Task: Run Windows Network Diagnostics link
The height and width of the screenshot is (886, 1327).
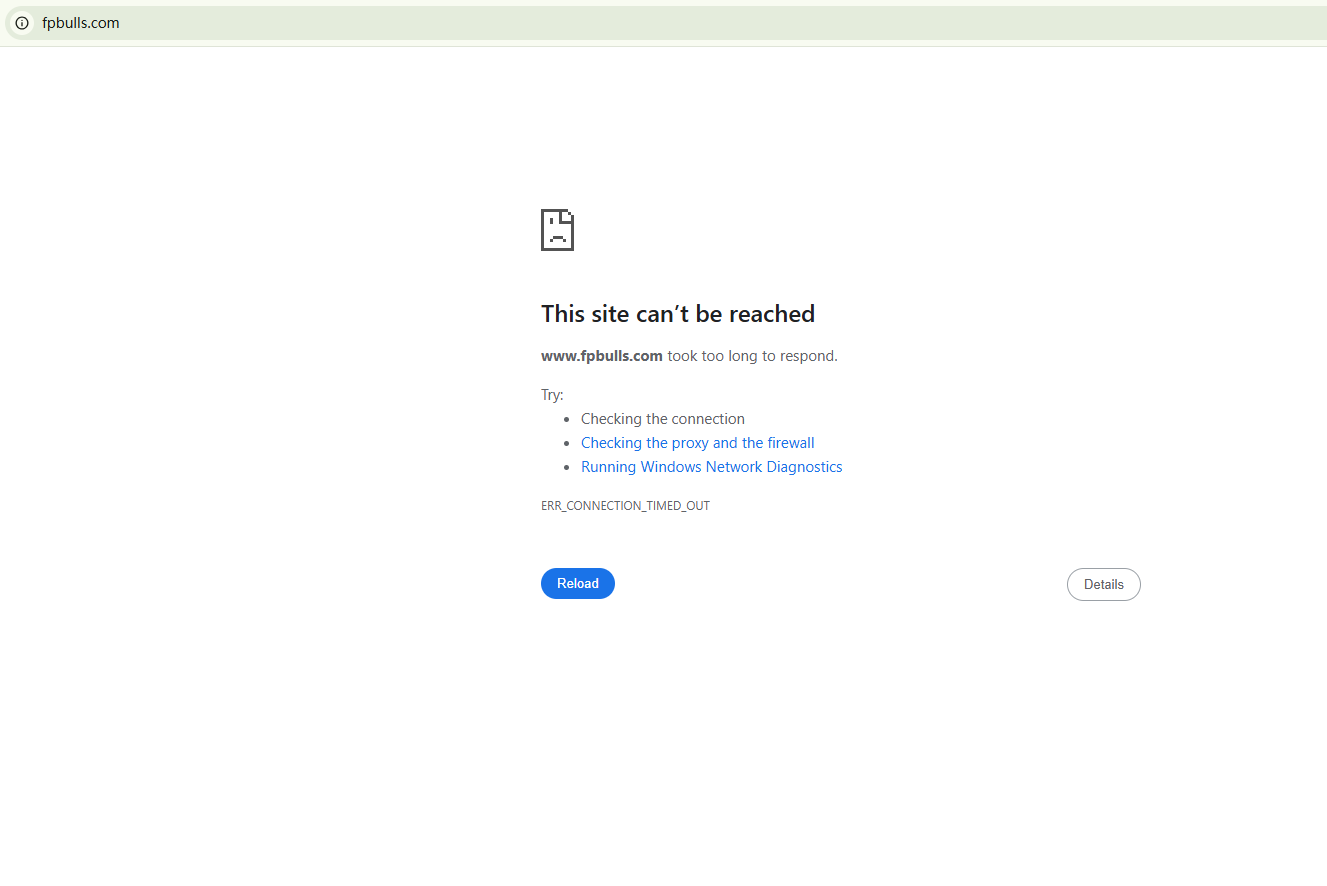Action: (712, 467)
